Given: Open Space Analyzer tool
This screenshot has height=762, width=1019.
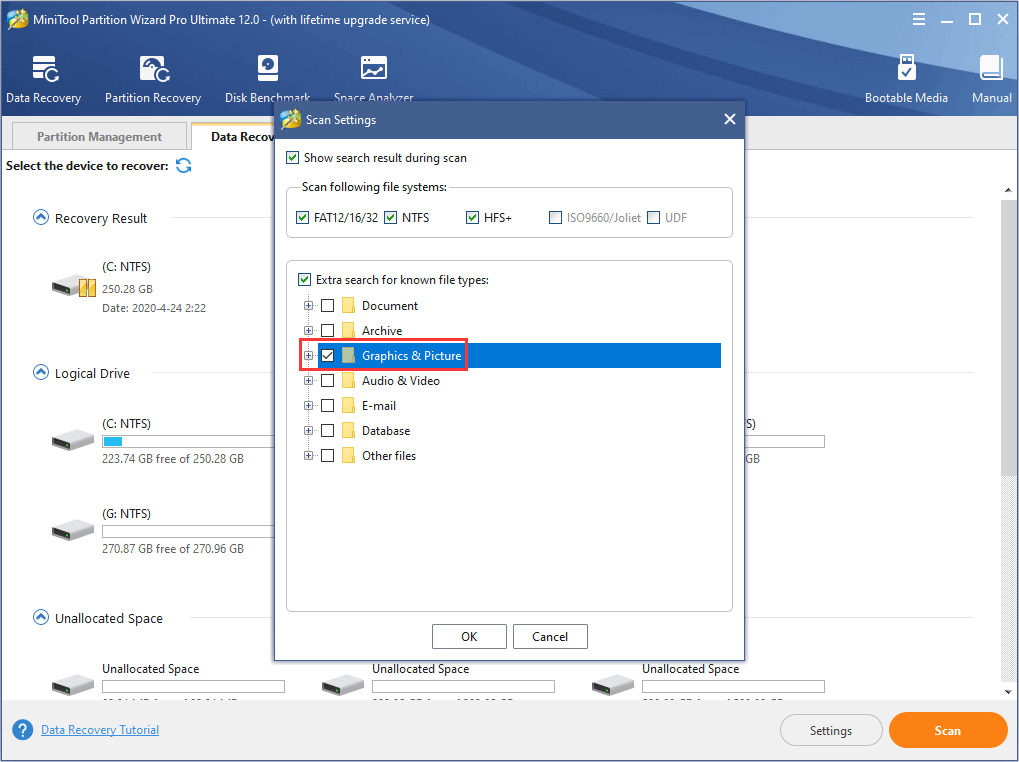Looking at the screenshot, I should point(374,80).
